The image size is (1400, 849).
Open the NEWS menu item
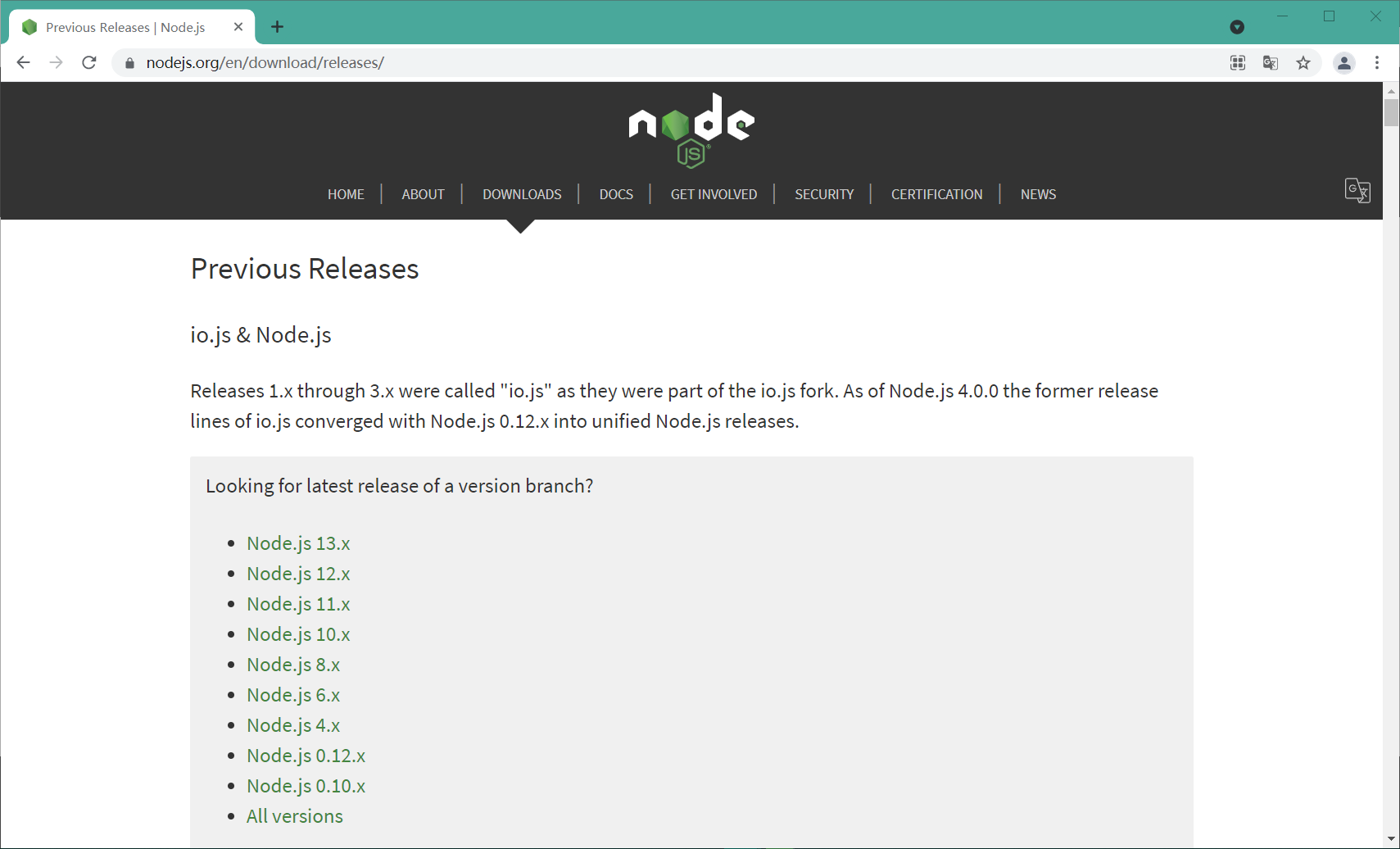(1038, 194)
